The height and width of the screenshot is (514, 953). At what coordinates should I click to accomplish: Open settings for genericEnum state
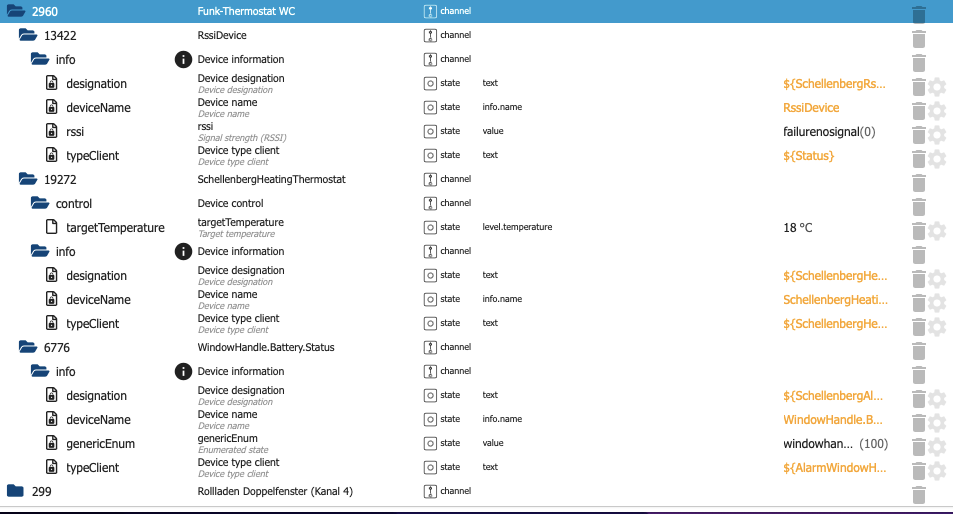(936, 447)
